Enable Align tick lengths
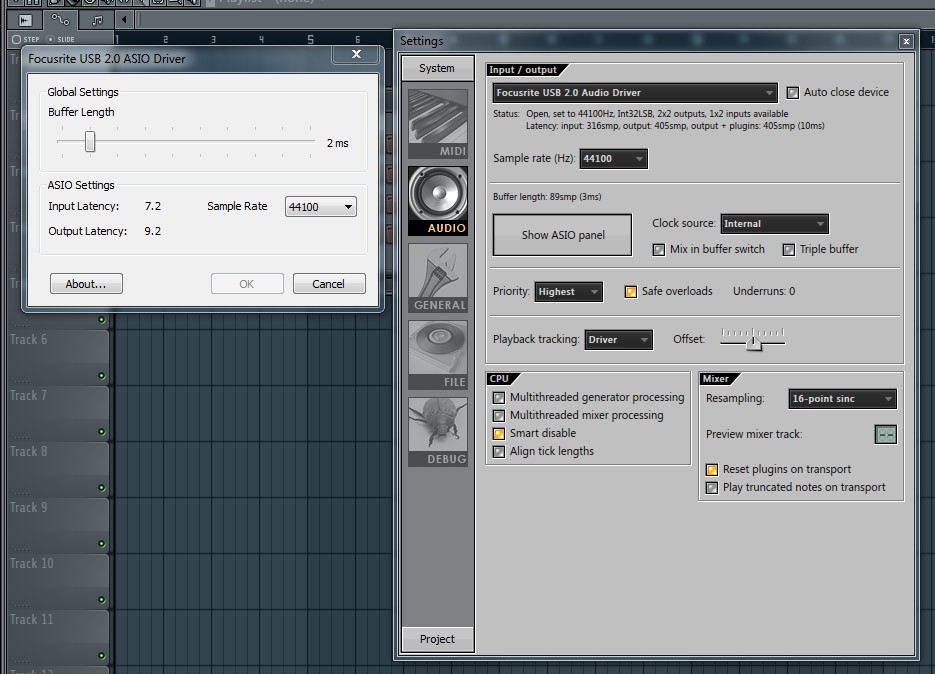Screen dimensions: 935x674 [x=499, y=452]
